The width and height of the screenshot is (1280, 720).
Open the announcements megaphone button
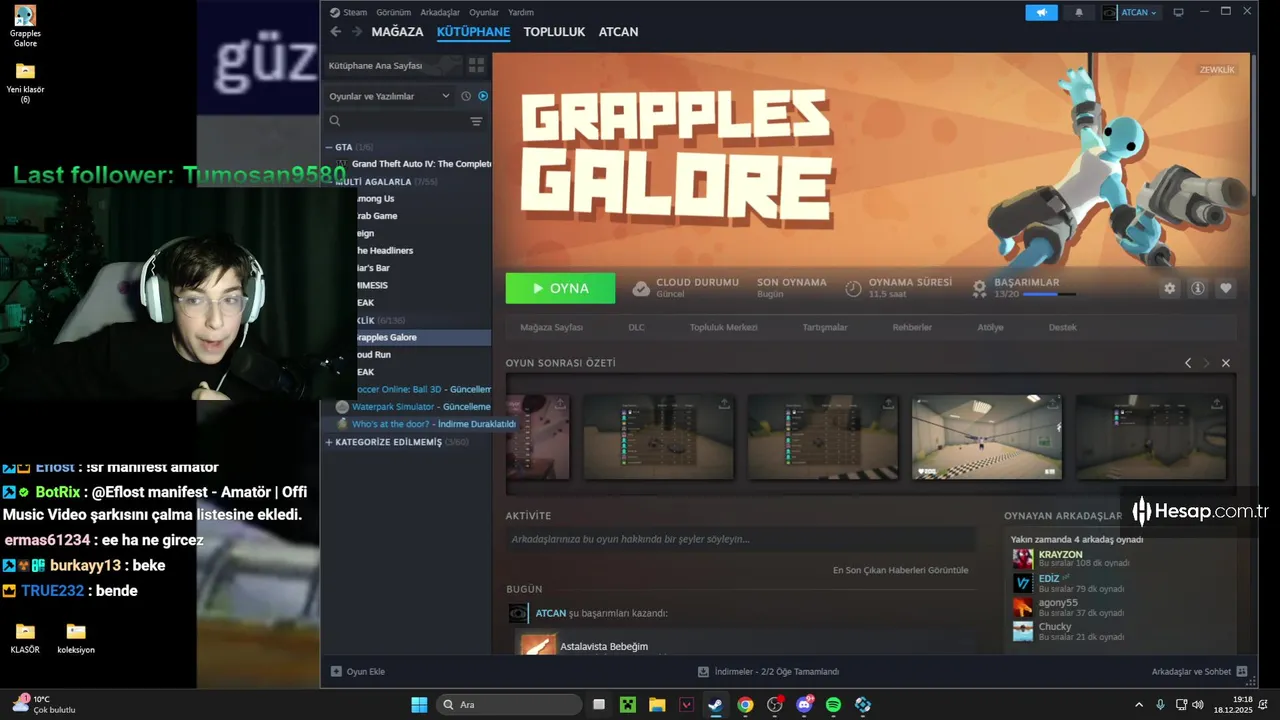pyautogui.click(x=1041, y=12)
